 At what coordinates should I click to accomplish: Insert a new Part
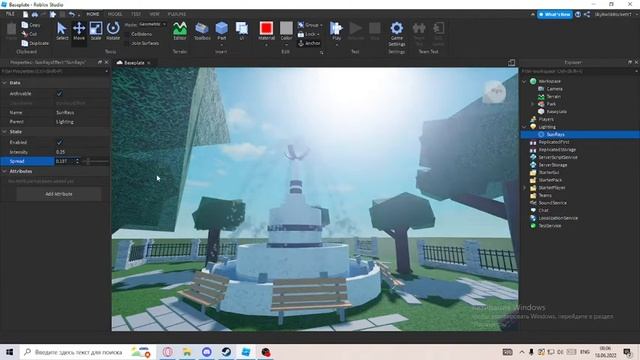[222, 31]
